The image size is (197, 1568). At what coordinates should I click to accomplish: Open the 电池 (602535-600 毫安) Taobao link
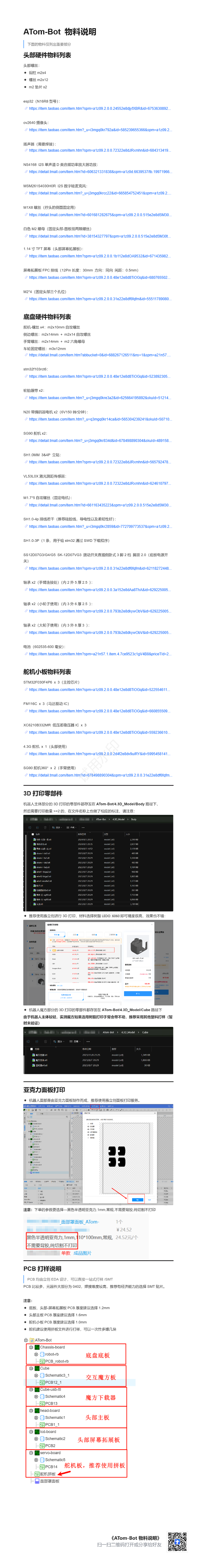100,654
